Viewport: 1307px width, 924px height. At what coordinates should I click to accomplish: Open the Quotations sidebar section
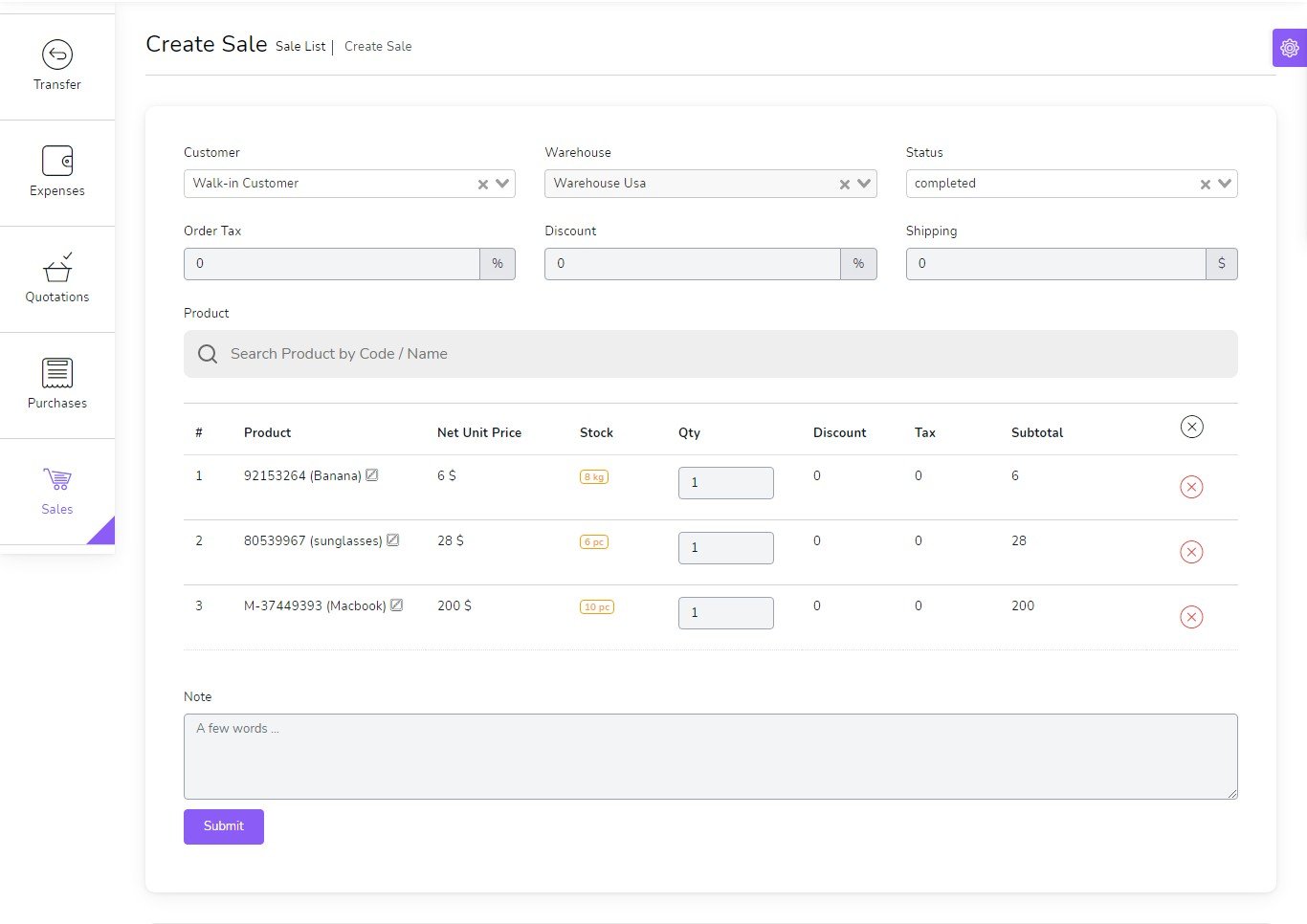[57, 278]
